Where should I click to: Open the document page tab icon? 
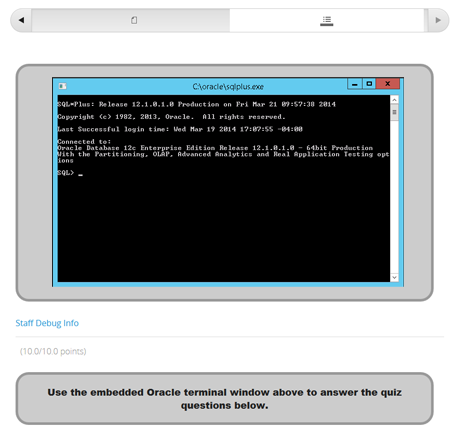(x=134, y=20)
